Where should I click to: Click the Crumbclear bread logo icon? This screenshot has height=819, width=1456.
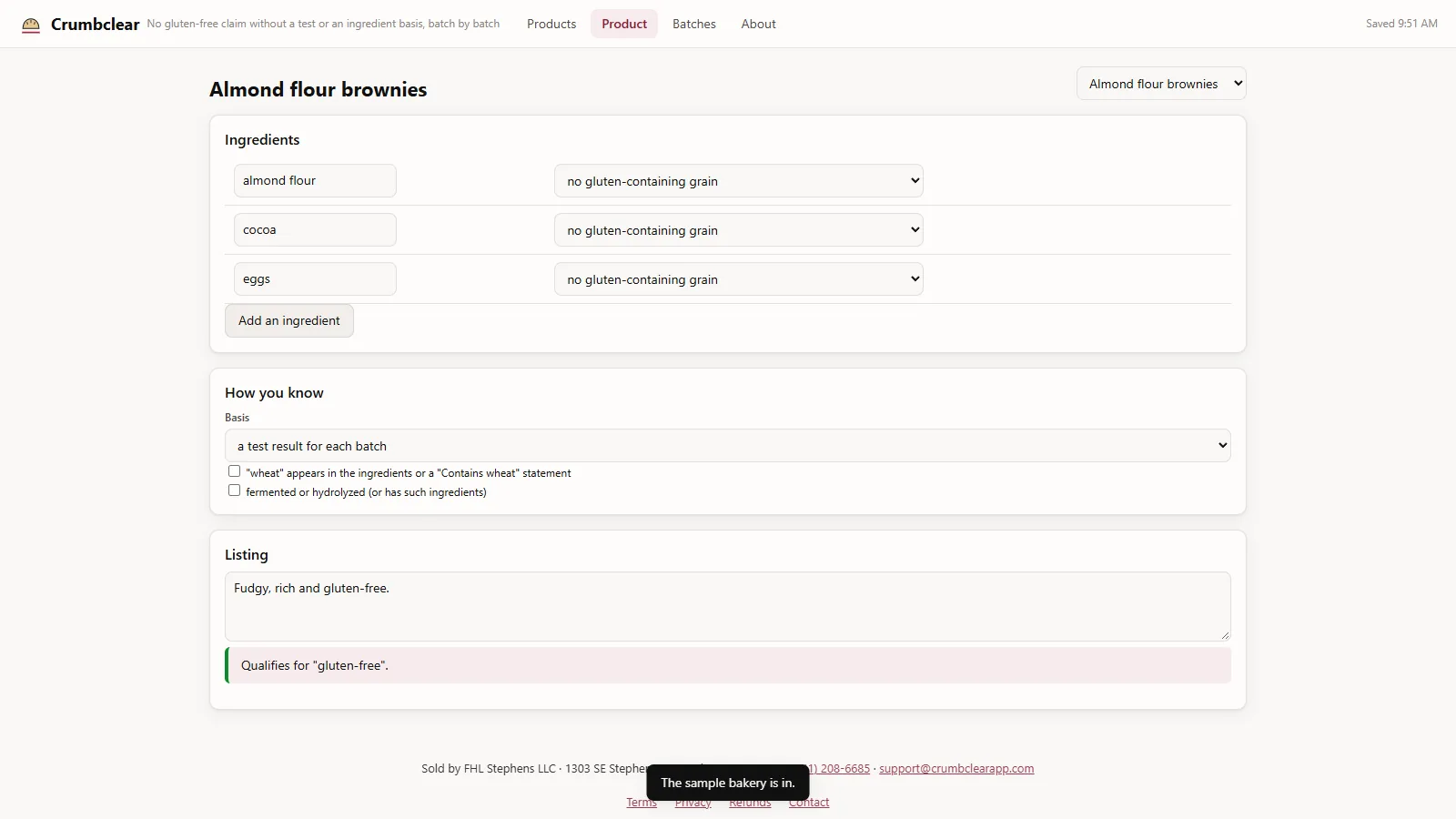[31, 25]
